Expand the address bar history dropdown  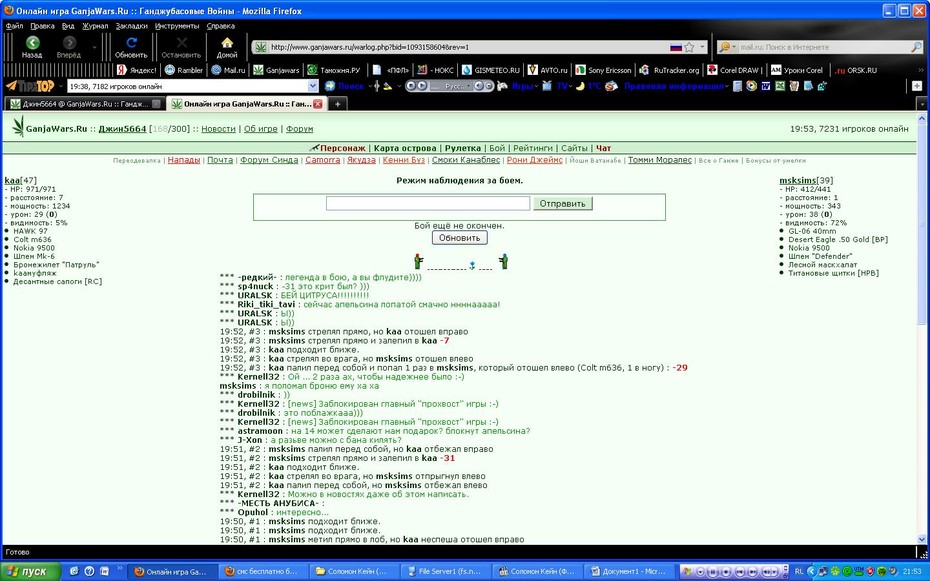point(703,47)
